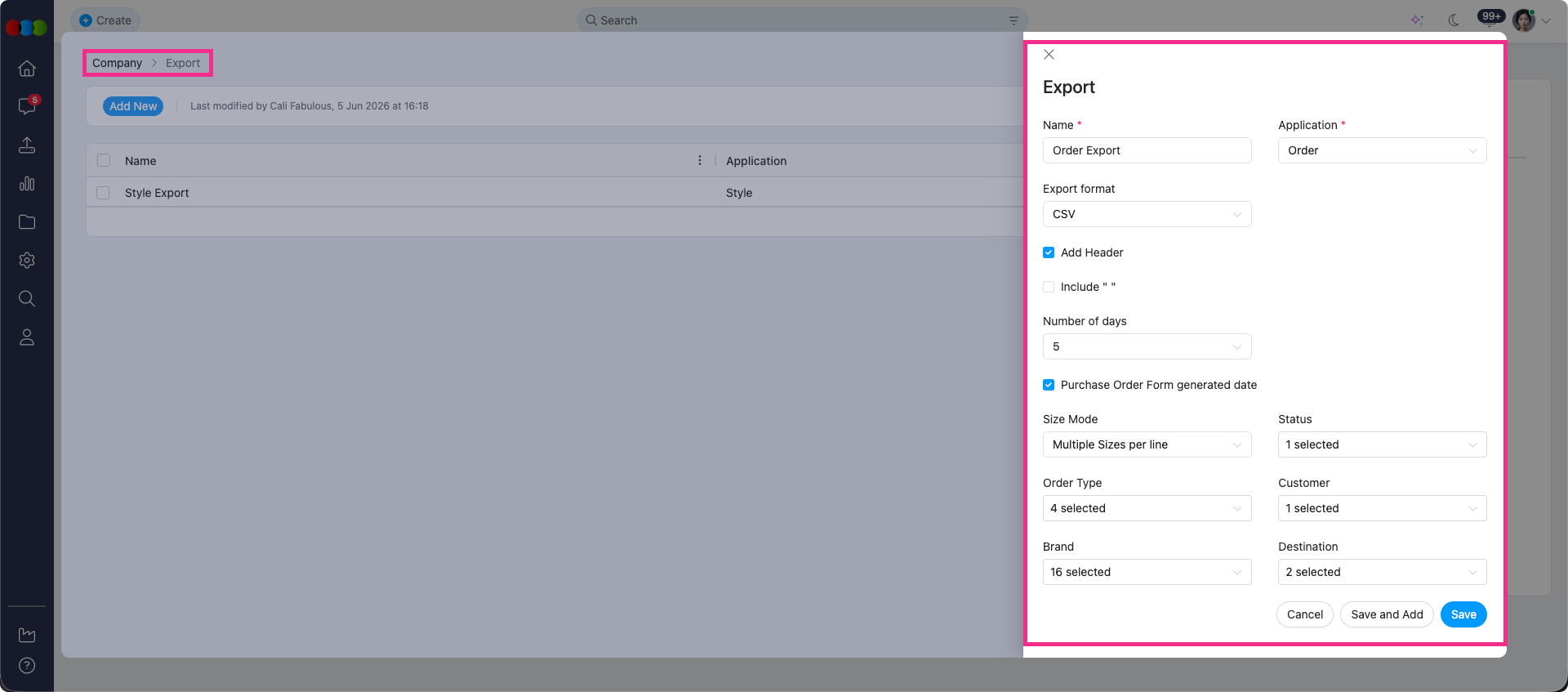The width and height of the screenshot is (1568, 692).
Task: Open the Status dropdown
Action: [1382, 444]
